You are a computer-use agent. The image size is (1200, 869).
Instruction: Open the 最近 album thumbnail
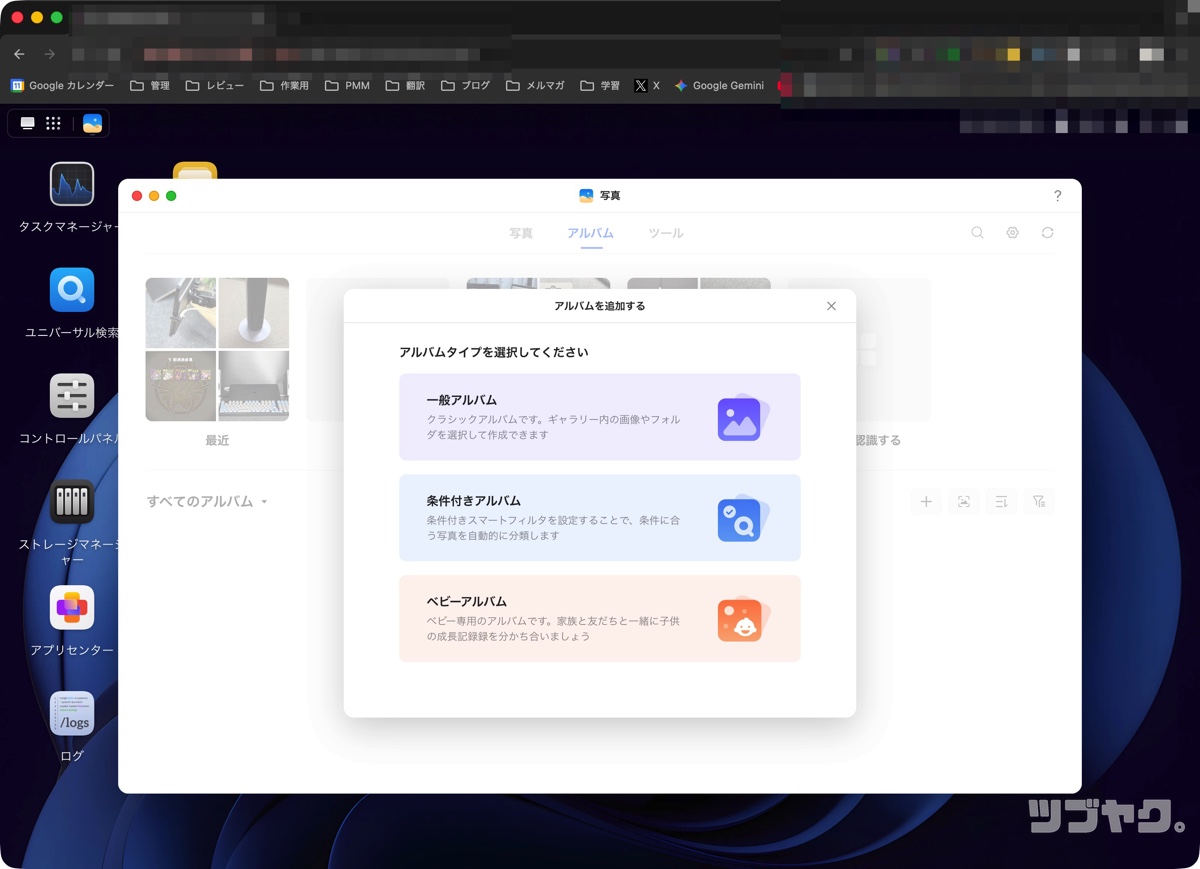[x=217, y=350]
